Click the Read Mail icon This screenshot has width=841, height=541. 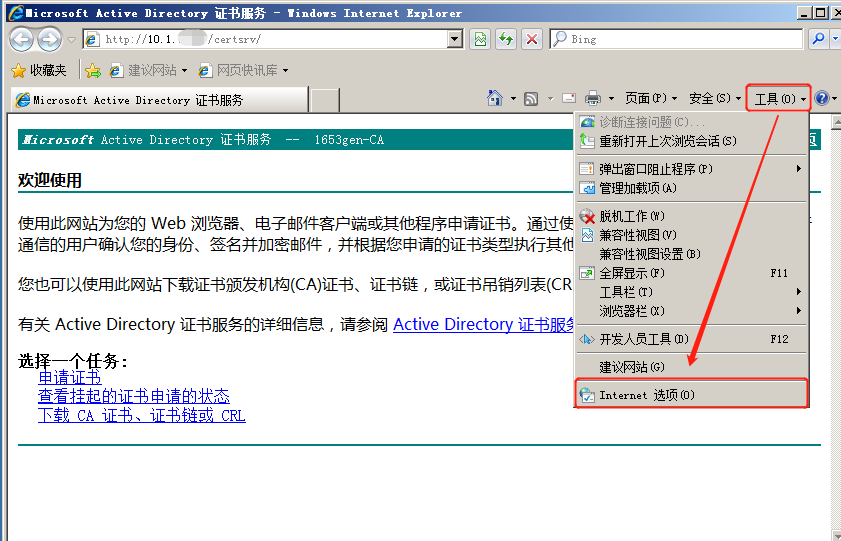(569, 98)
